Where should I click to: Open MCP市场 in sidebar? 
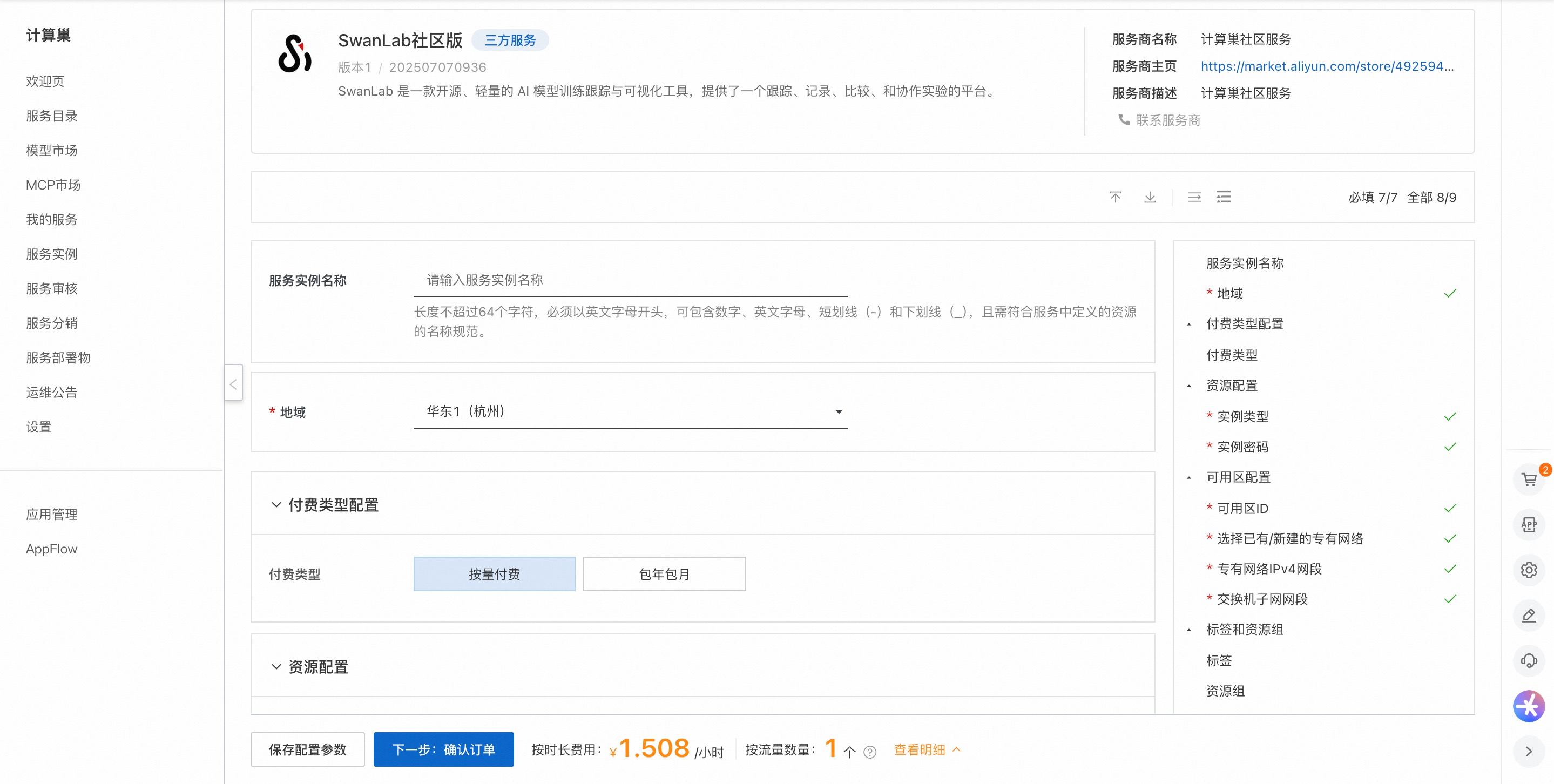click(53, 185)
